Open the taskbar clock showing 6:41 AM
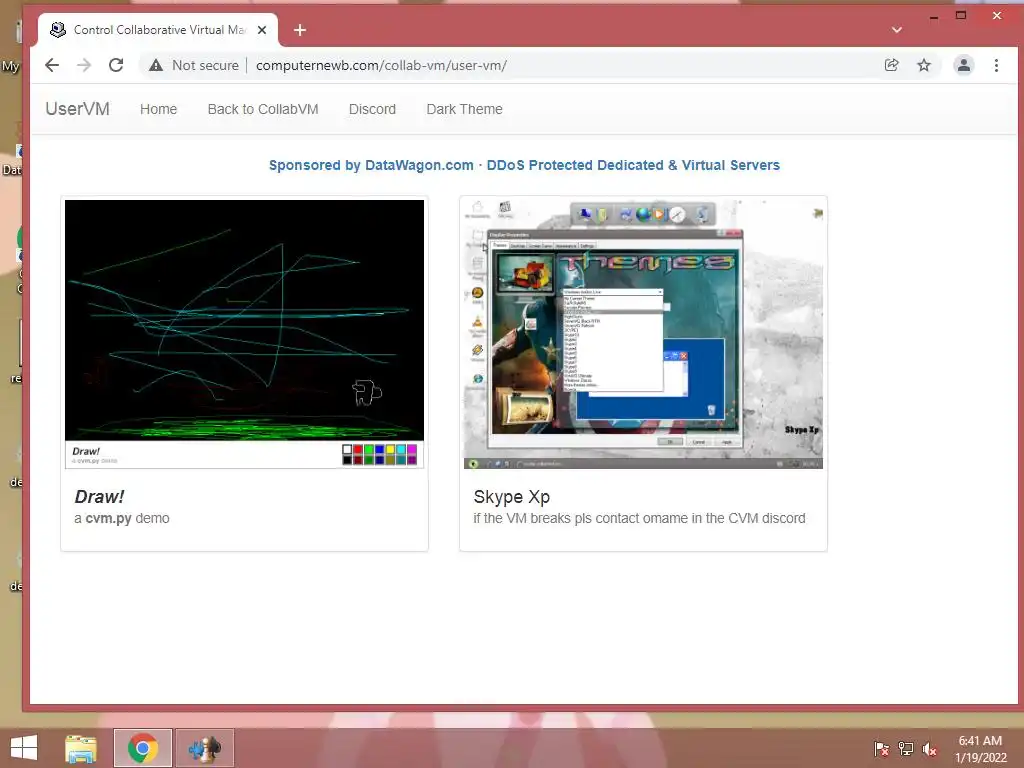The image size is (1024, 768). [980, 749]
